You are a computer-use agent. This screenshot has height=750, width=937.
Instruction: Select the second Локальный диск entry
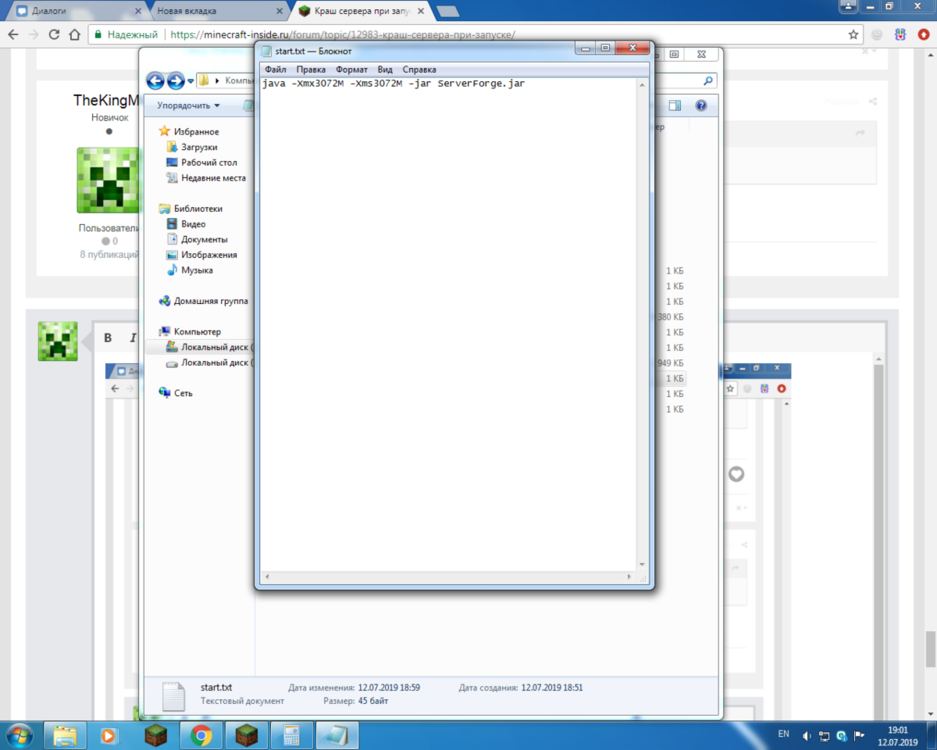pyautogui.click(x=209, y=363)
